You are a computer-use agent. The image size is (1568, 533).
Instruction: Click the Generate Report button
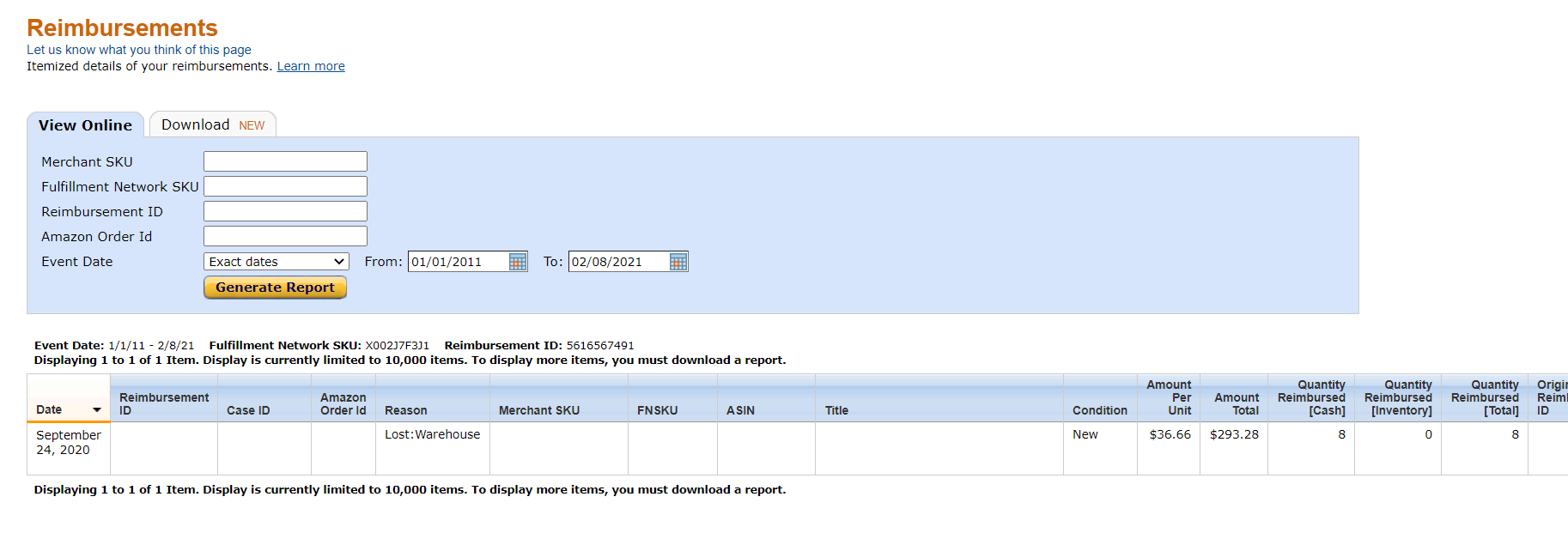pyautogui.click(x=275, y=288)
